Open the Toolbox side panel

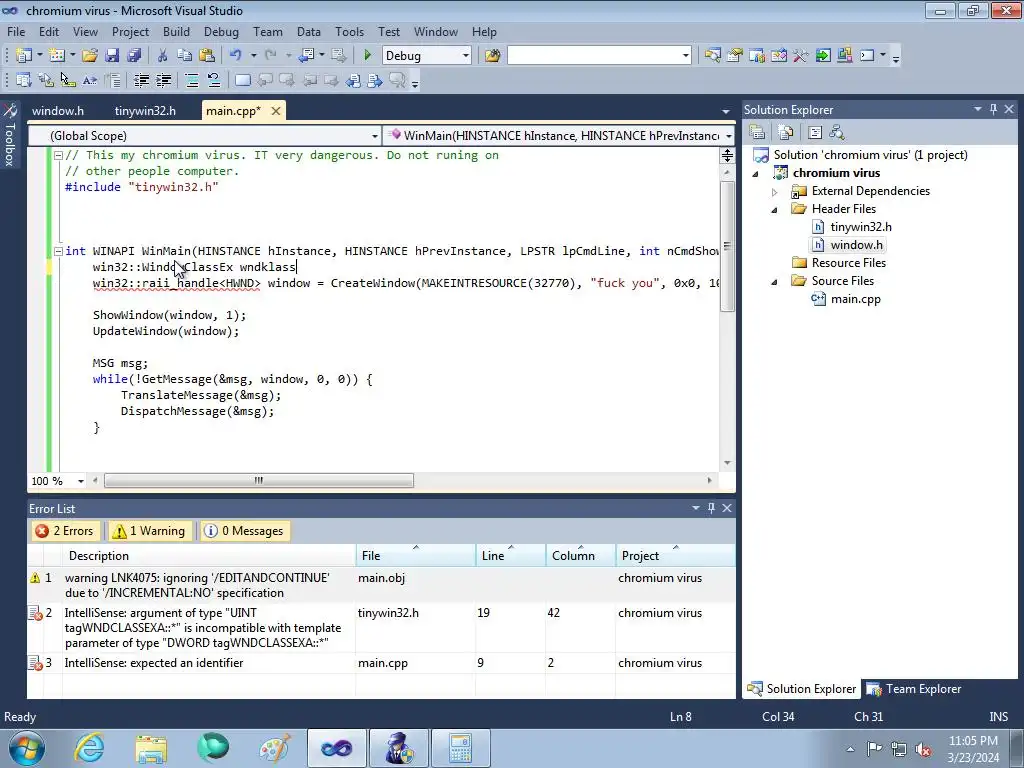(x=9, y=135)
